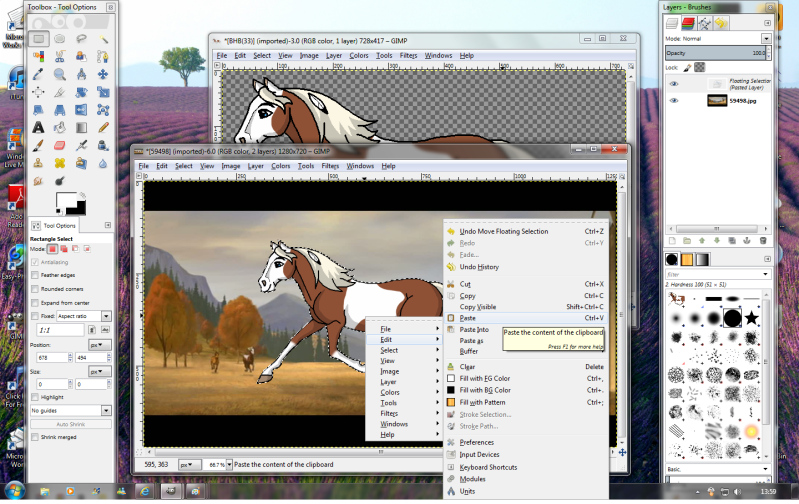Click the Auto Shrink button
The height and width of the screenshot is (504, 799).
[x=71, y=424]
